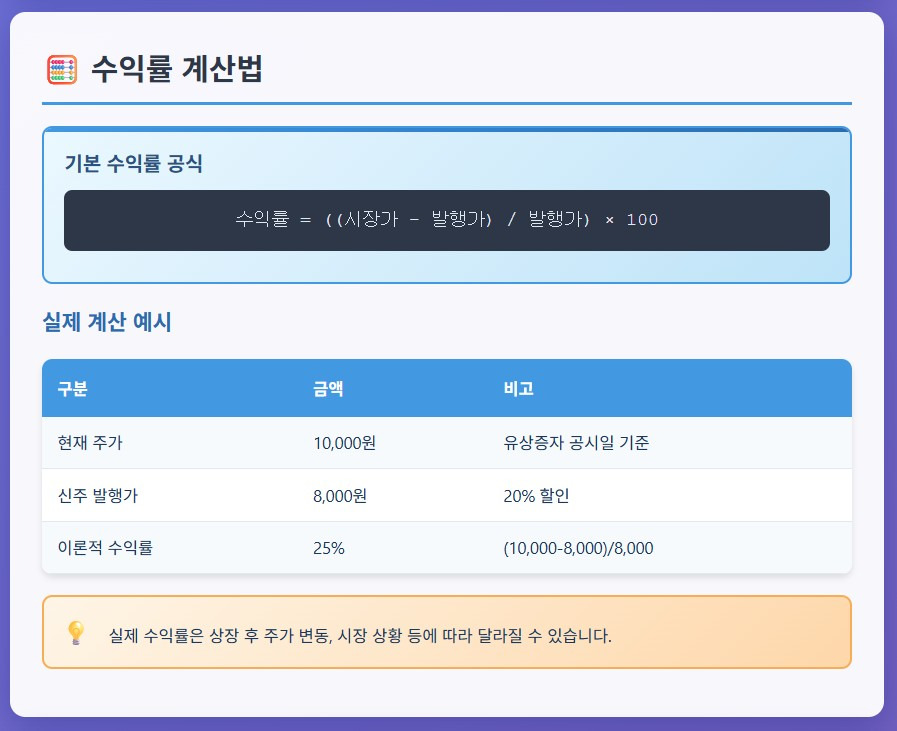The width and height of the screenshot is (897, 731).
Task: Click the 비고 column header
Action: click(519, 389)
